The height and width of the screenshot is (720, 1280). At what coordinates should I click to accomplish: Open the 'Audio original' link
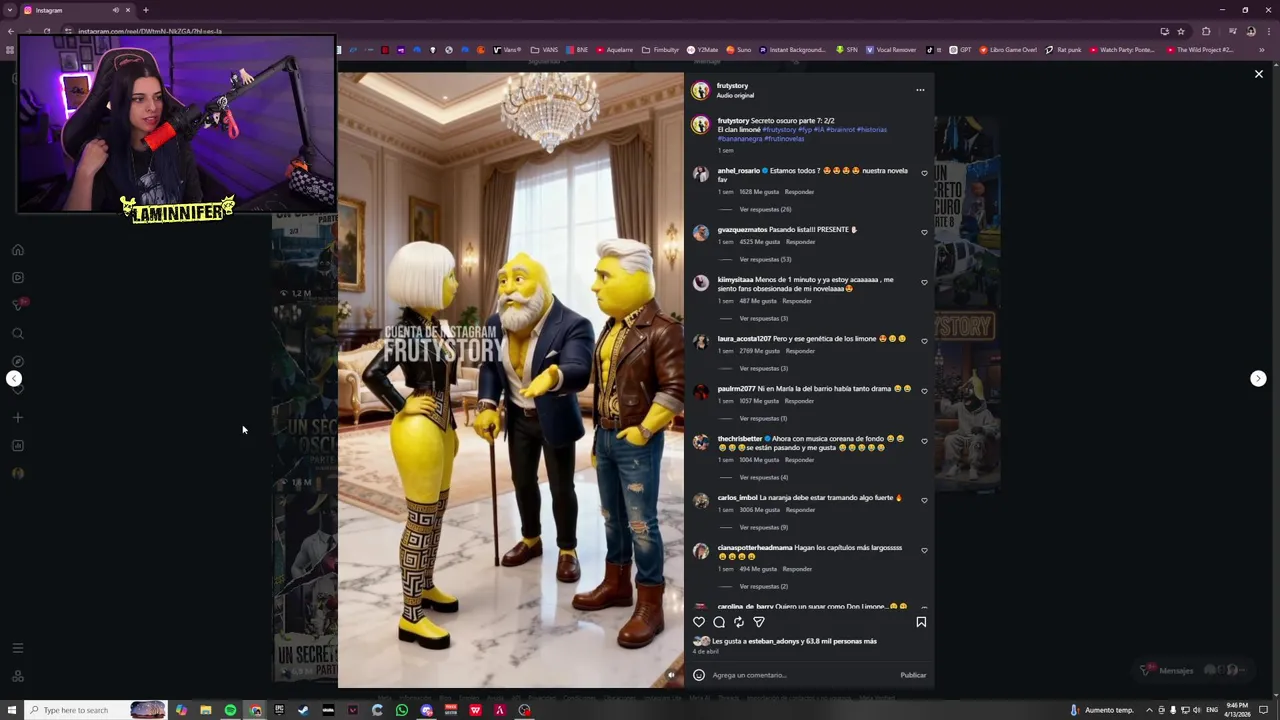[735, 96]
